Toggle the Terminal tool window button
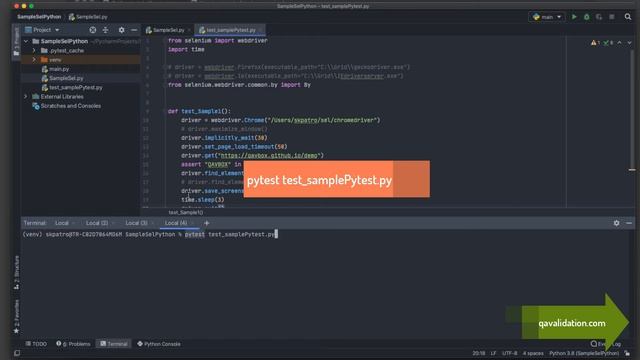 coord(114,344)
